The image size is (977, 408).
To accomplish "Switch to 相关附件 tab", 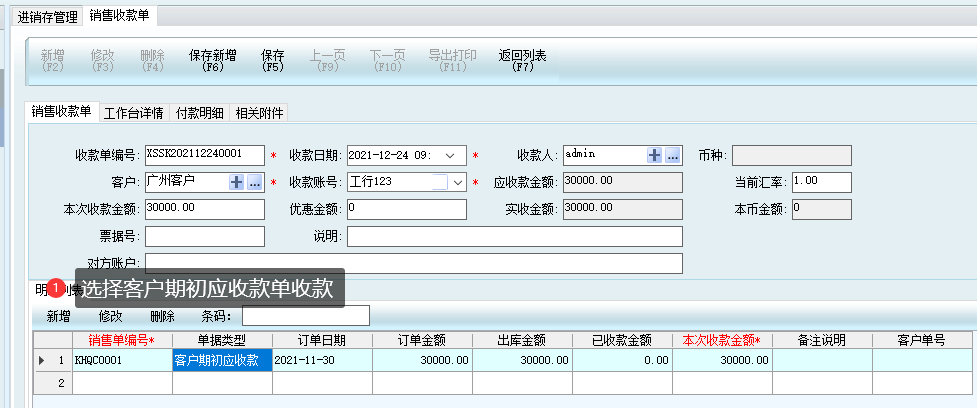I will (260, 112).
